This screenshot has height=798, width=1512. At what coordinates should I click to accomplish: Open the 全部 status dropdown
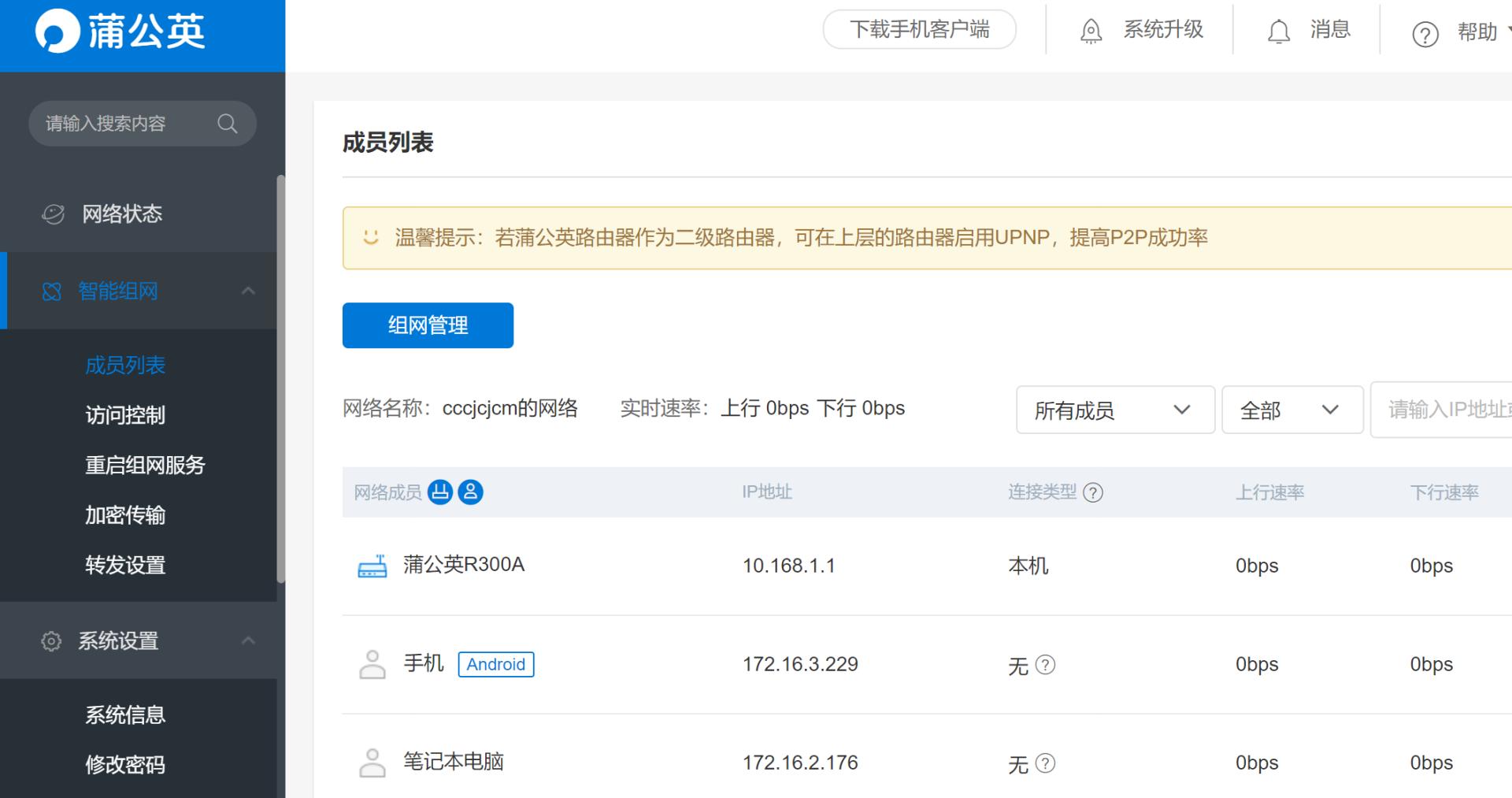[x=1292, y=410]
